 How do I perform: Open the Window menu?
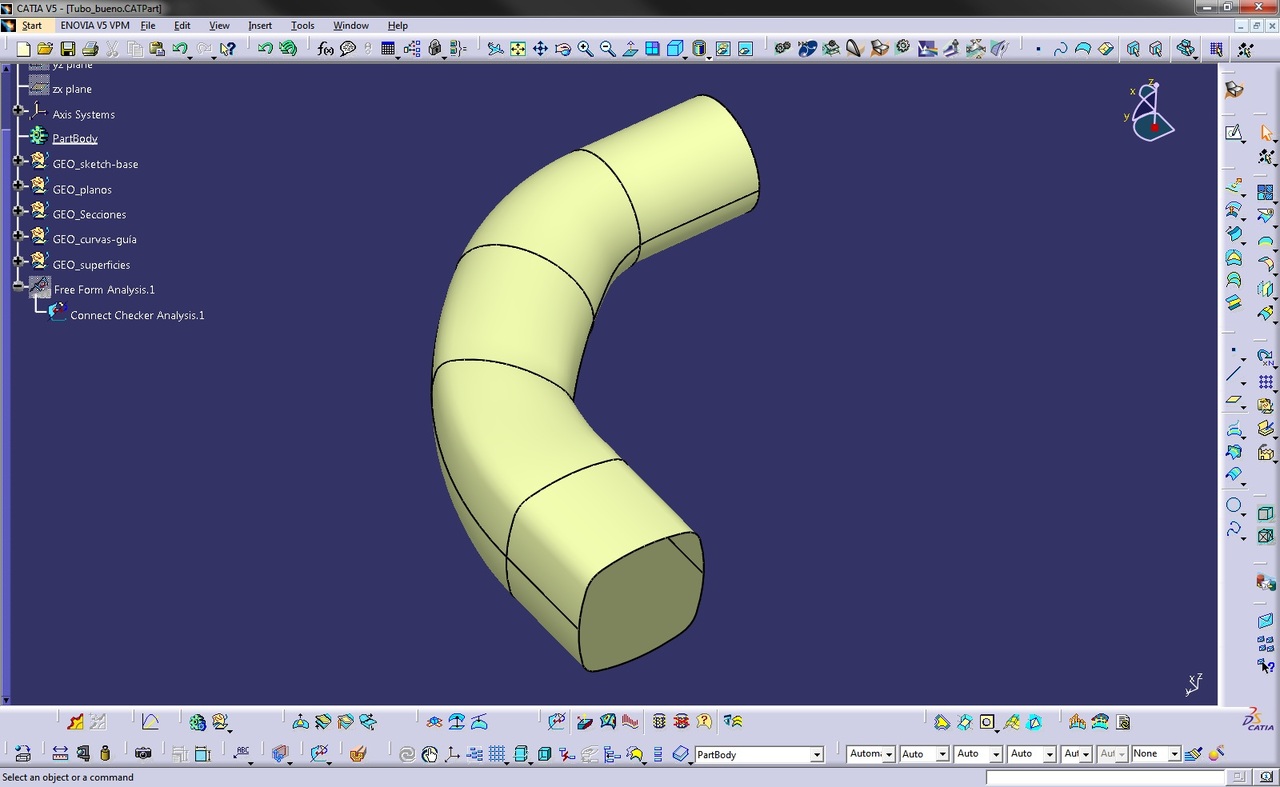point(351,25)
